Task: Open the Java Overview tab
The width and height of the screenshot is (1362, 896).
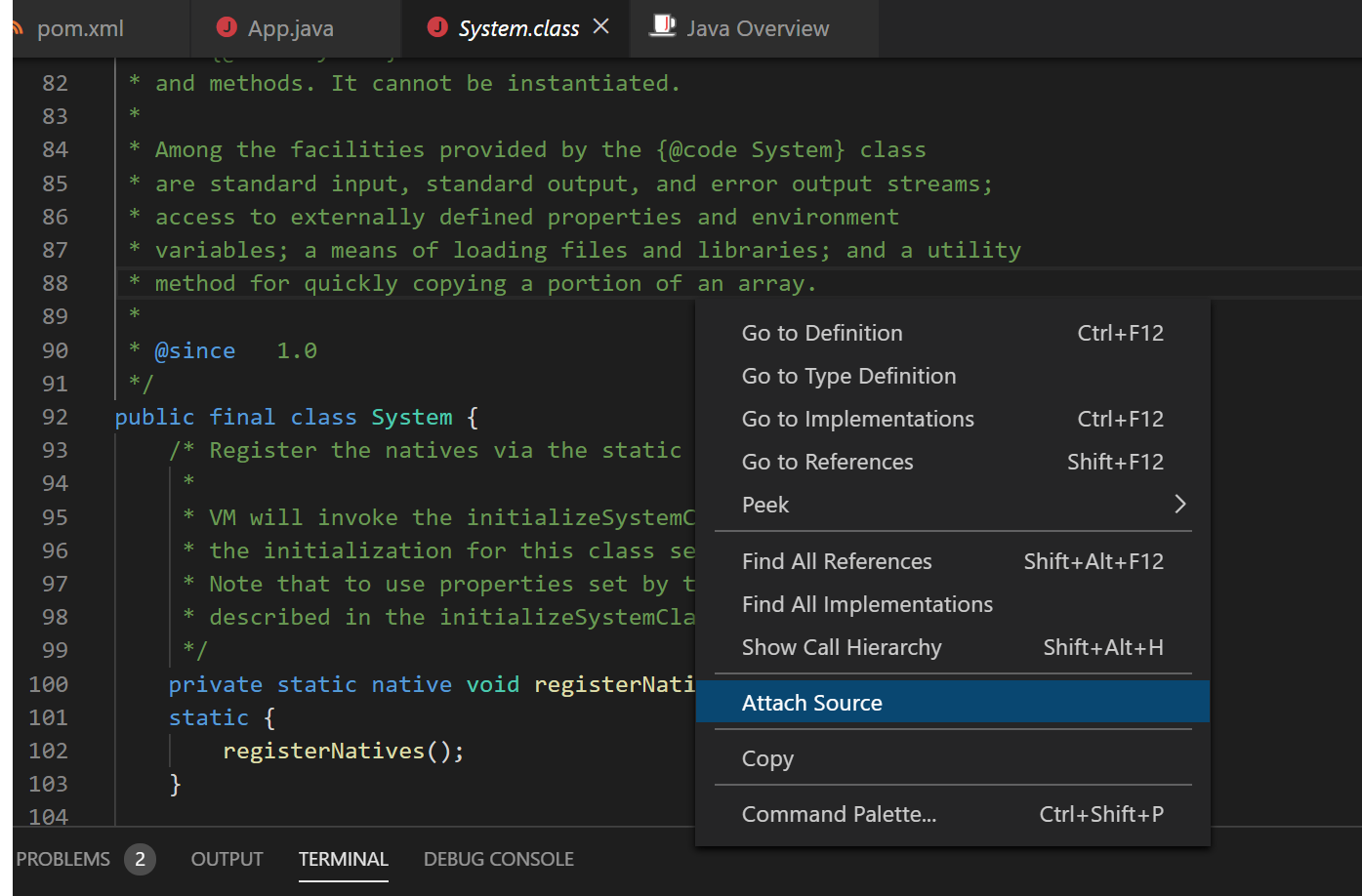Action: pyautogui.click(x=758, y=28)
